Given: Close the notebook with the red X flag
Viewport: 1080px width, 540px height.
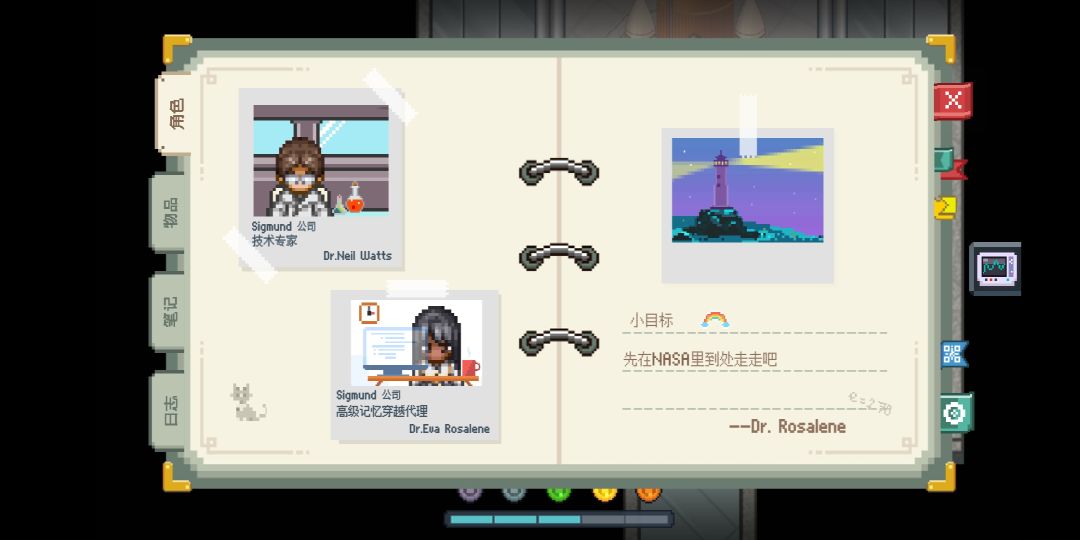Looking at the screenshot, I should 953,101.
